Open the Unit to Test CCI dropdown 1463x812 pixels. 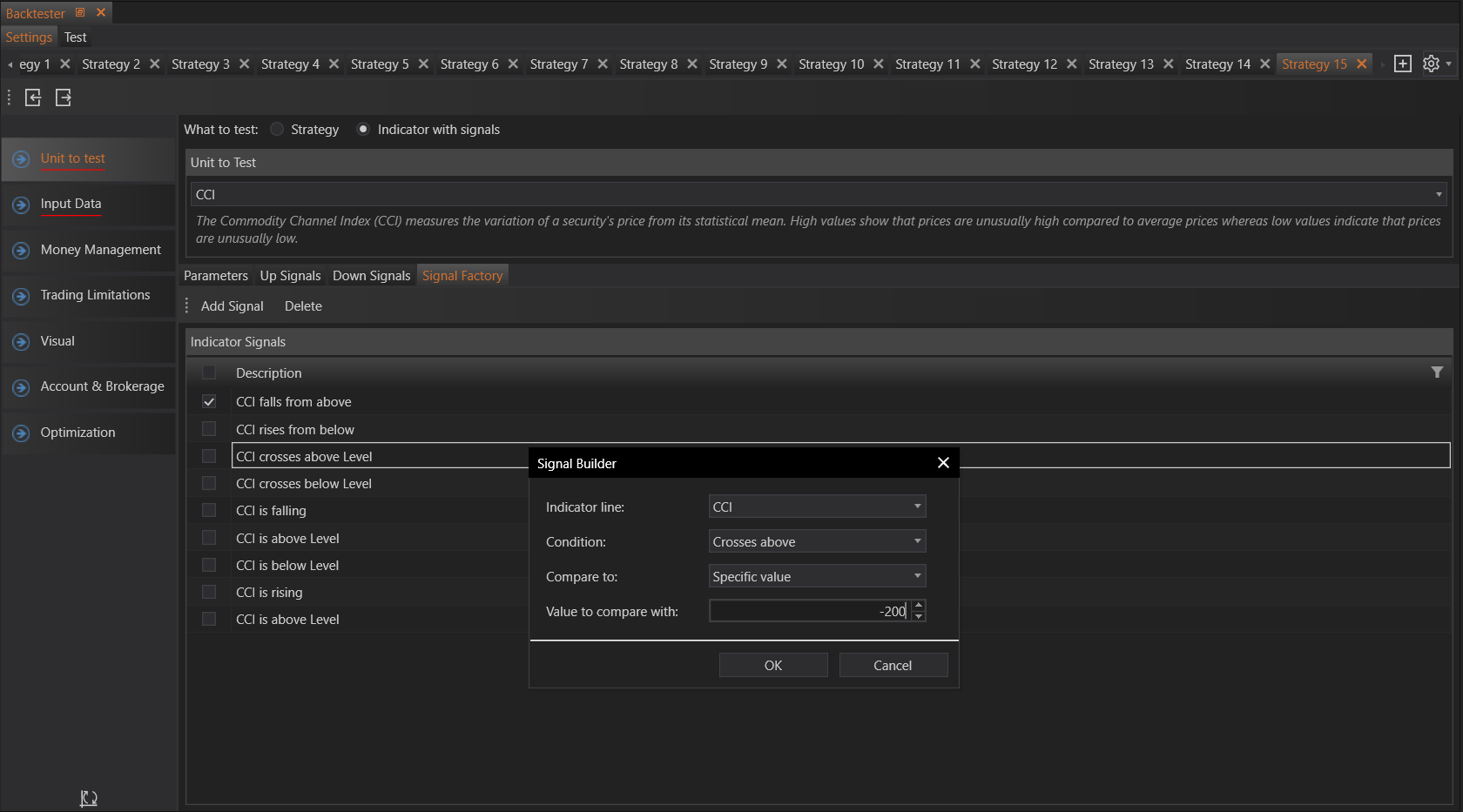(817, 194)
